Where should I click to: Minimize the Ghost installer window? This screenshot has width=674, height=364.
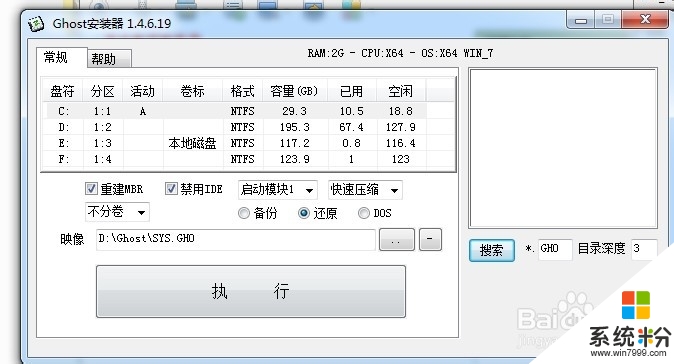(581, 20)
